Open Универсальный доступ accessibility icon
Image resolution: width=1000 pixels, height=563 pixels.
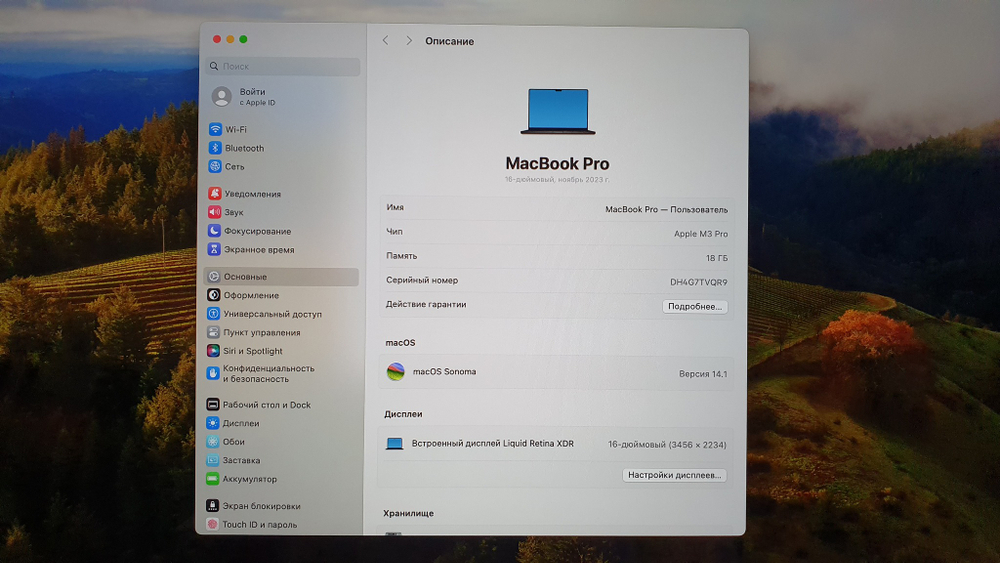(214, 314)
